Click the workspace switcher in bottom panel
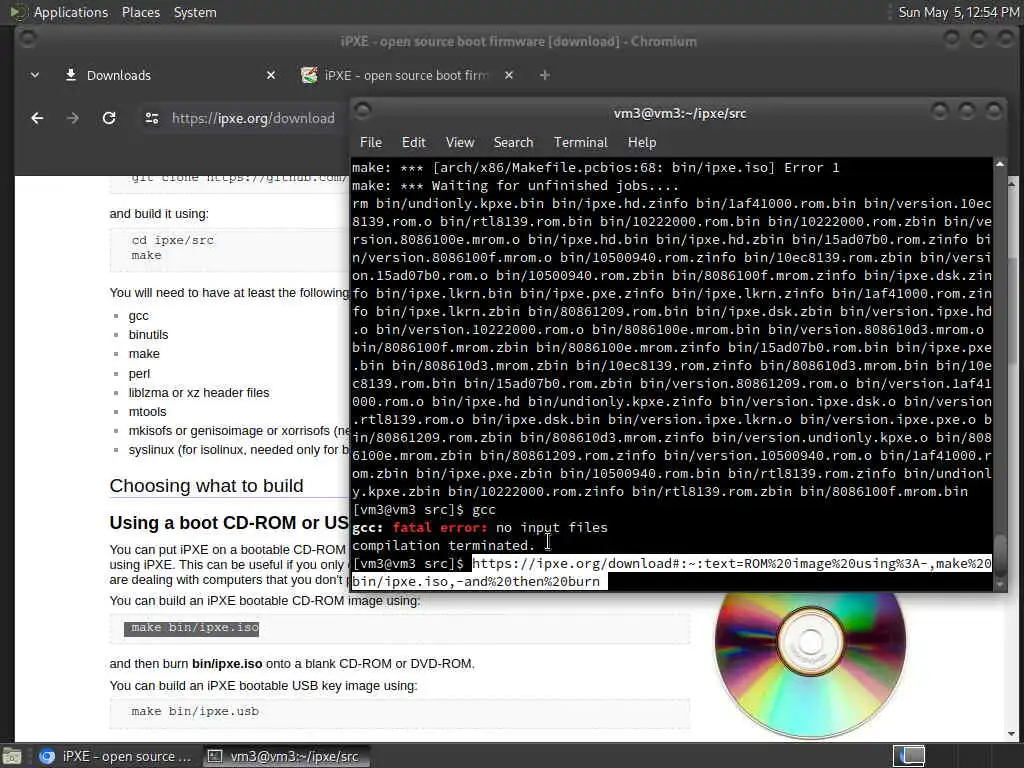 click(x=909, y=756)
